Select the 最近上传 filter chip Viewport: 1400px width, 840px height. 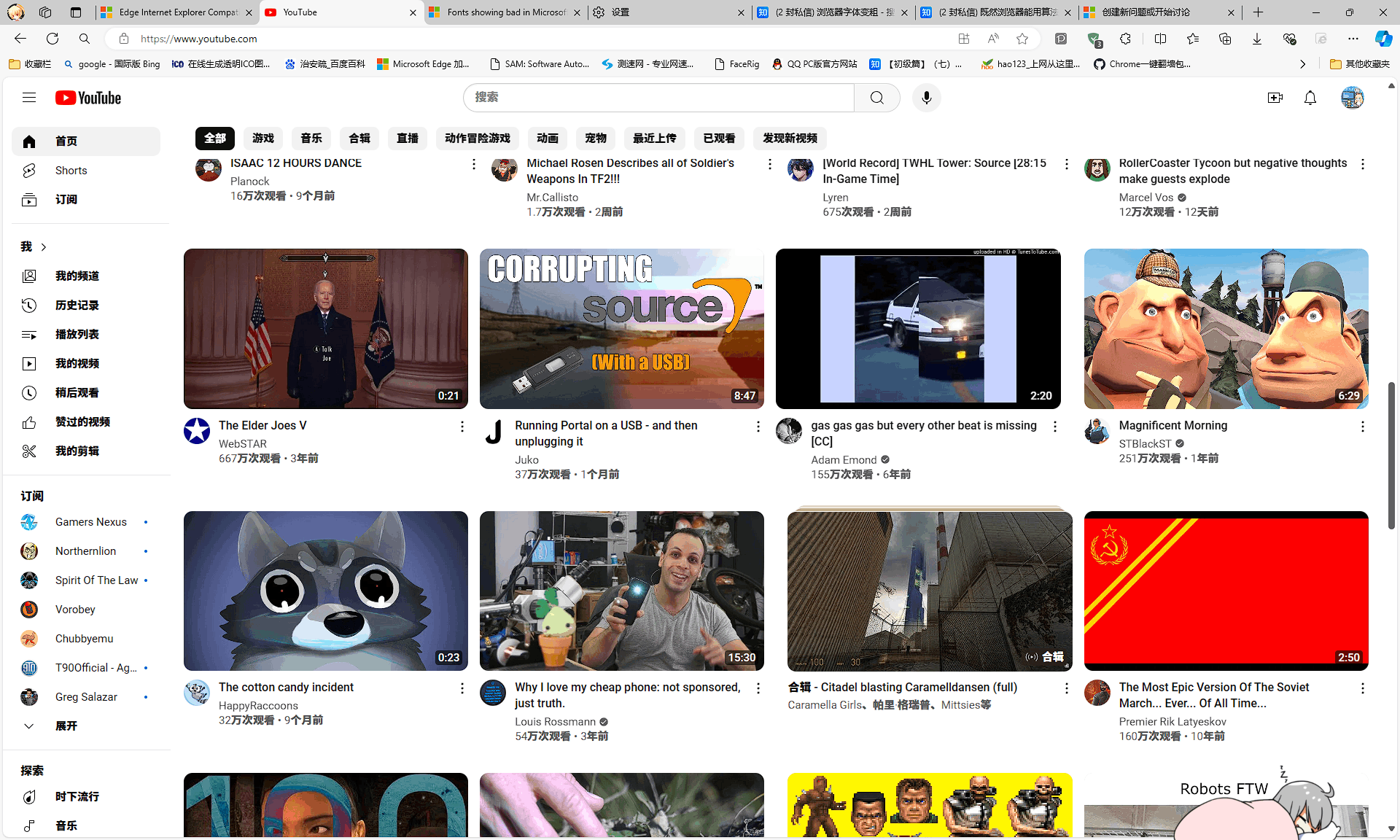pyautogui.click(x=654, y=139)
